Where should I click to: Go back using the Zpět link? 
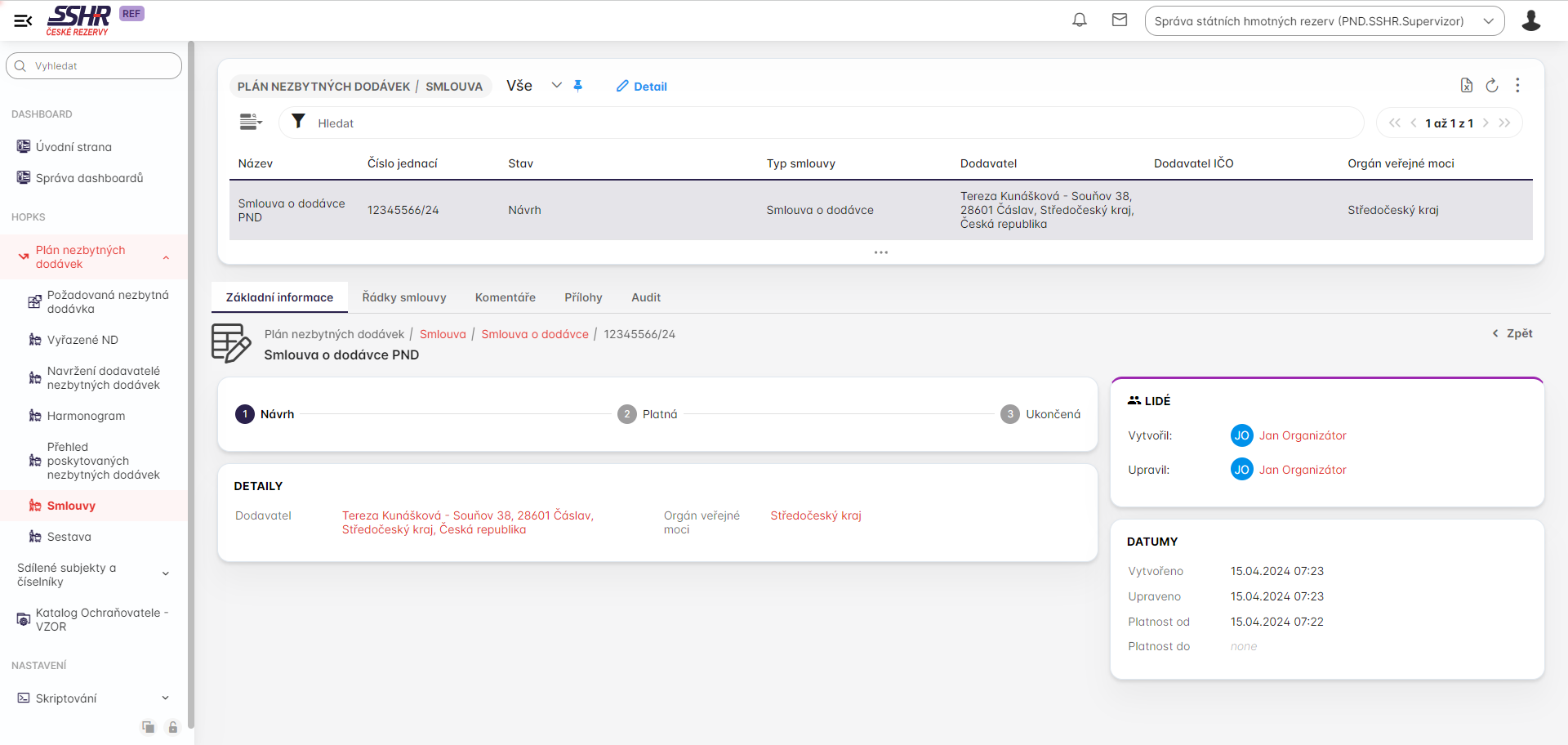pos(1512,333)
